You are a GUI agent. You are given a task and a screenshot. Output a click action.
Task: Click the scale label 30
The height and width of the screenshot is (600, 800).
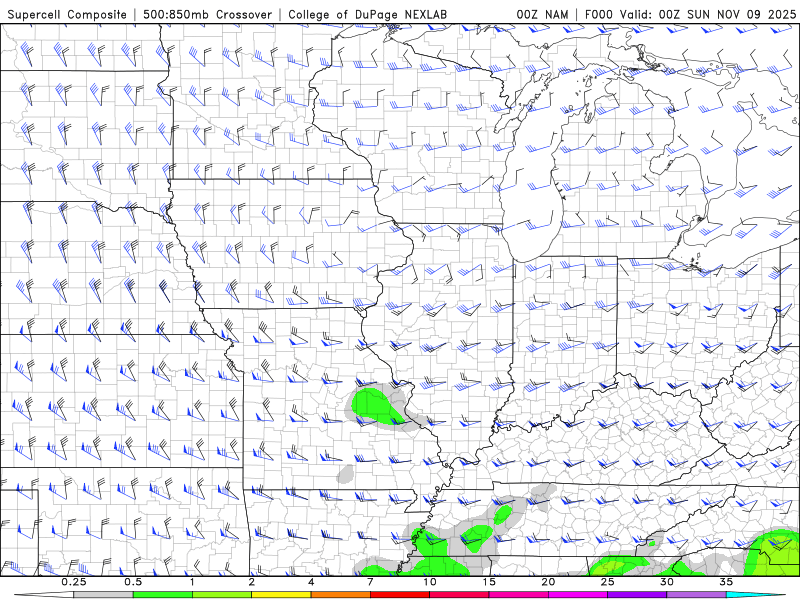click(x=666, y=582)
